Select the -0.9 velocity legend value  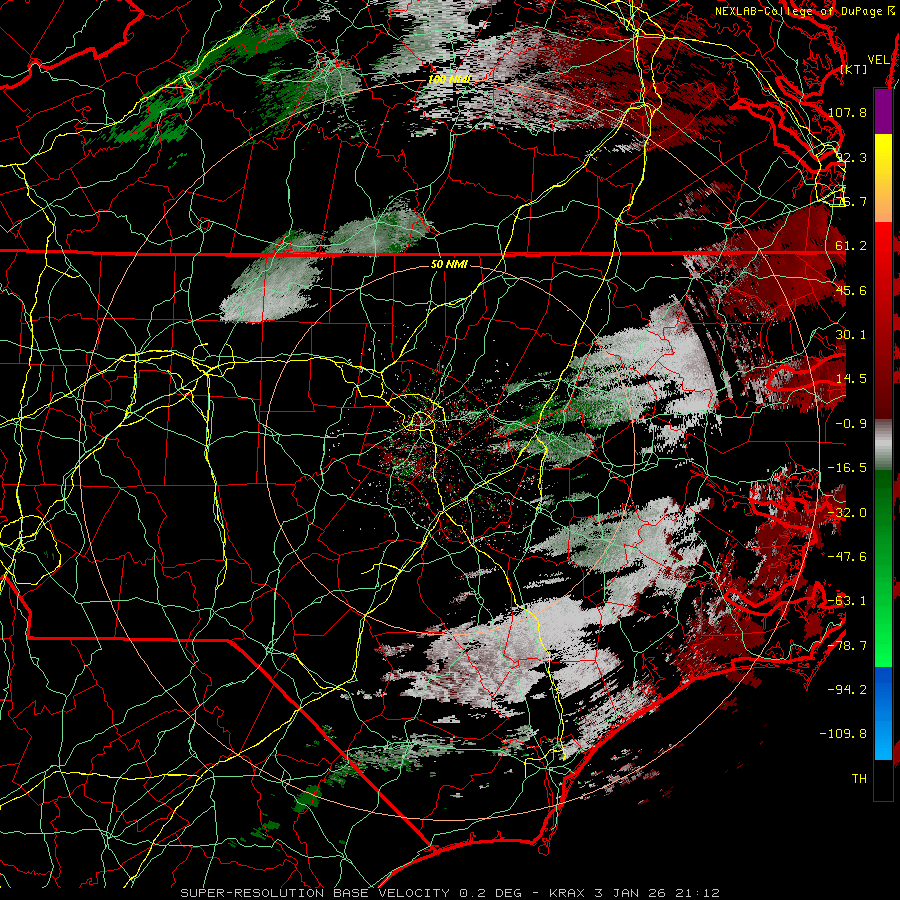851,424
